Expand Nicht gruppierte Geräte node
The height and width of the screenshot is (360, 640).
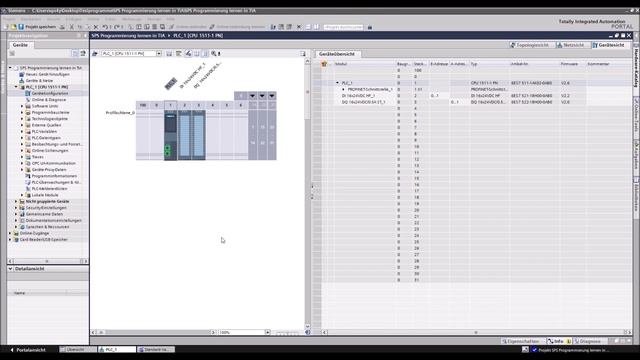[x=16, y=201]
